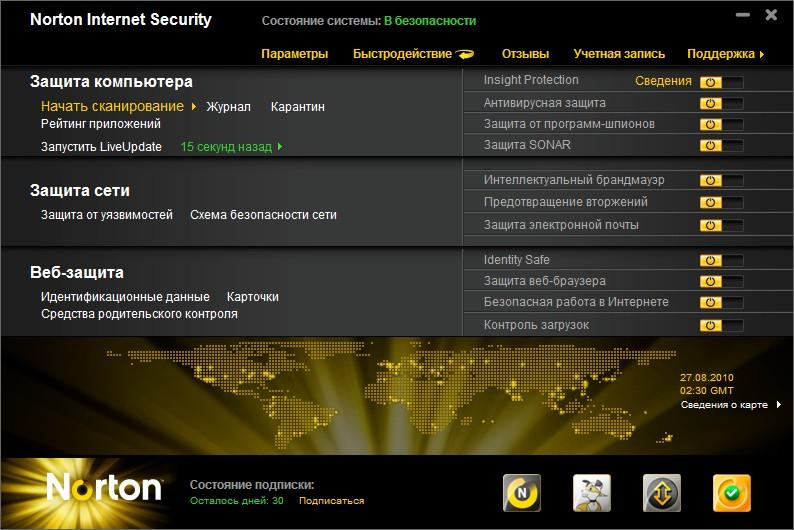This screenshot has width=794, height=530.
Task: Click the world activity map
Action: [391, 395]
